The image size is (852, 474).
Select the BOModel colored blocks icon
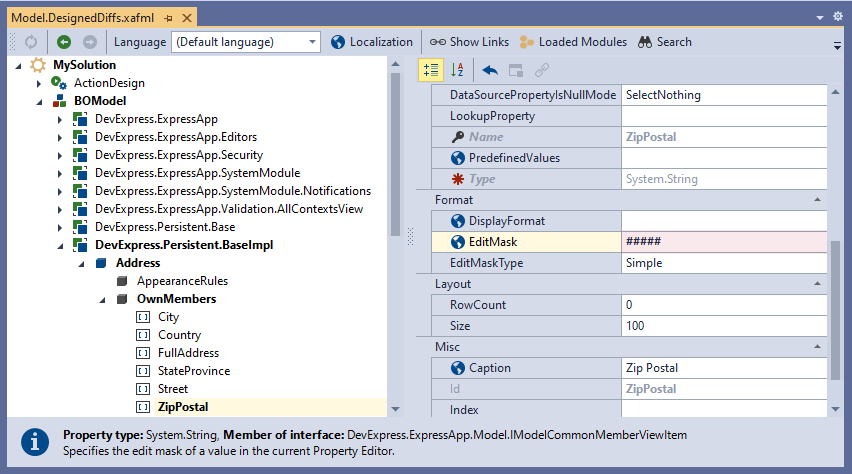59,101
